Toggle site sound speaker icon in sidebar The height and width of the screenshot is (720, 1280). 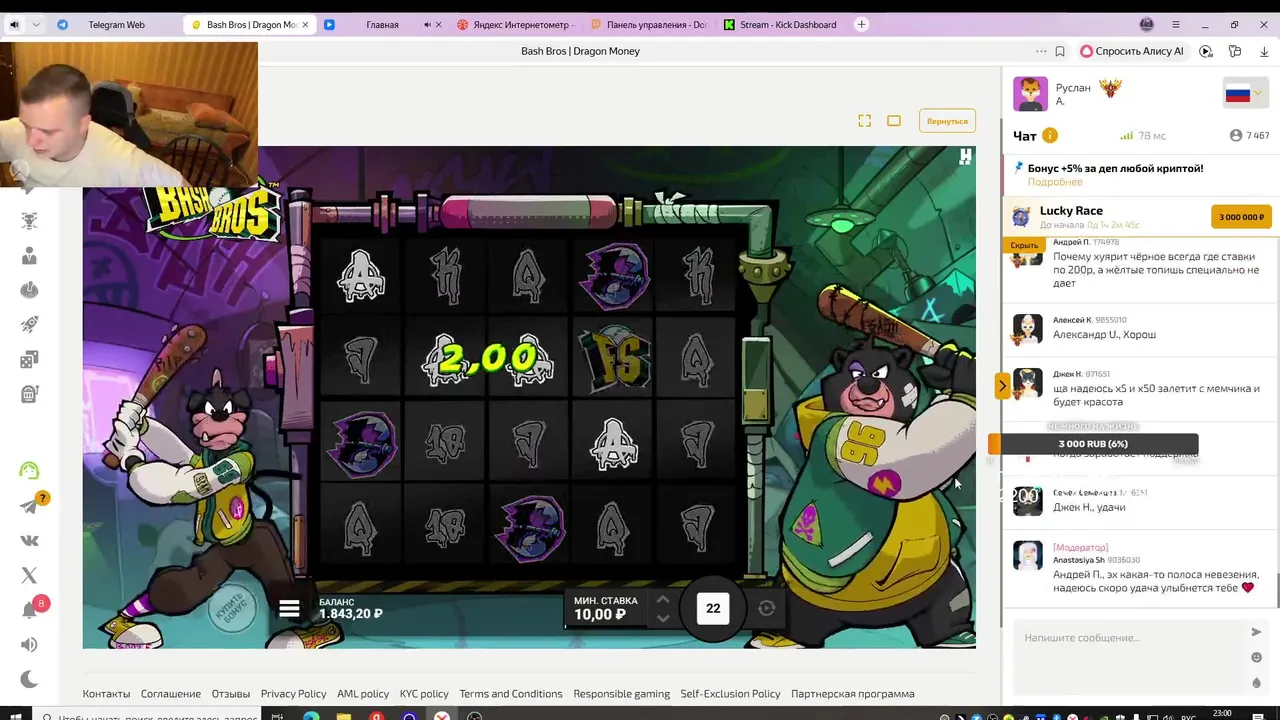click(29, 645)
